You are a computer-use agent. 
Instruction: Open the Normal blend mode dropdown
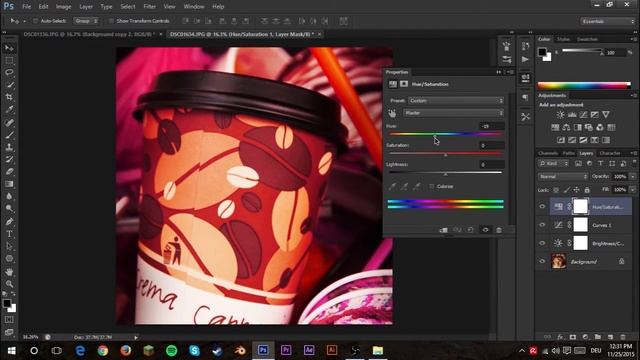(x=563, y=177)
